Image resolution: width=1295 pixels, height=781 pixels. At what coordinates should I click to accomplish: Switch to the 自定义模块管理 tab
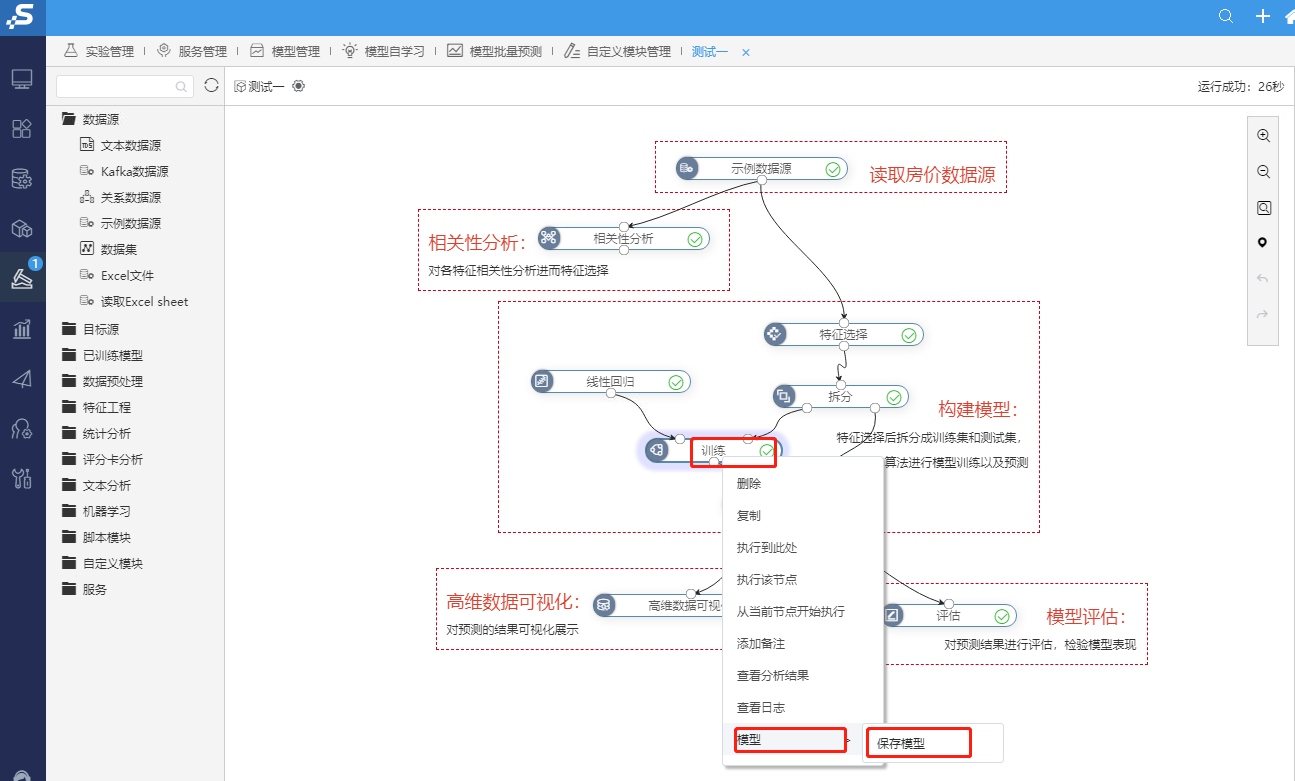617,51
